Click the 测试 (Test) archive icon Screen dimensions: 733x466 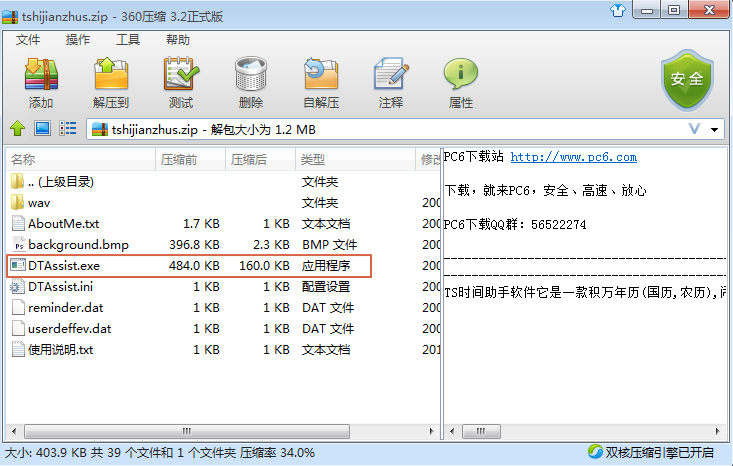pos(181,74)
